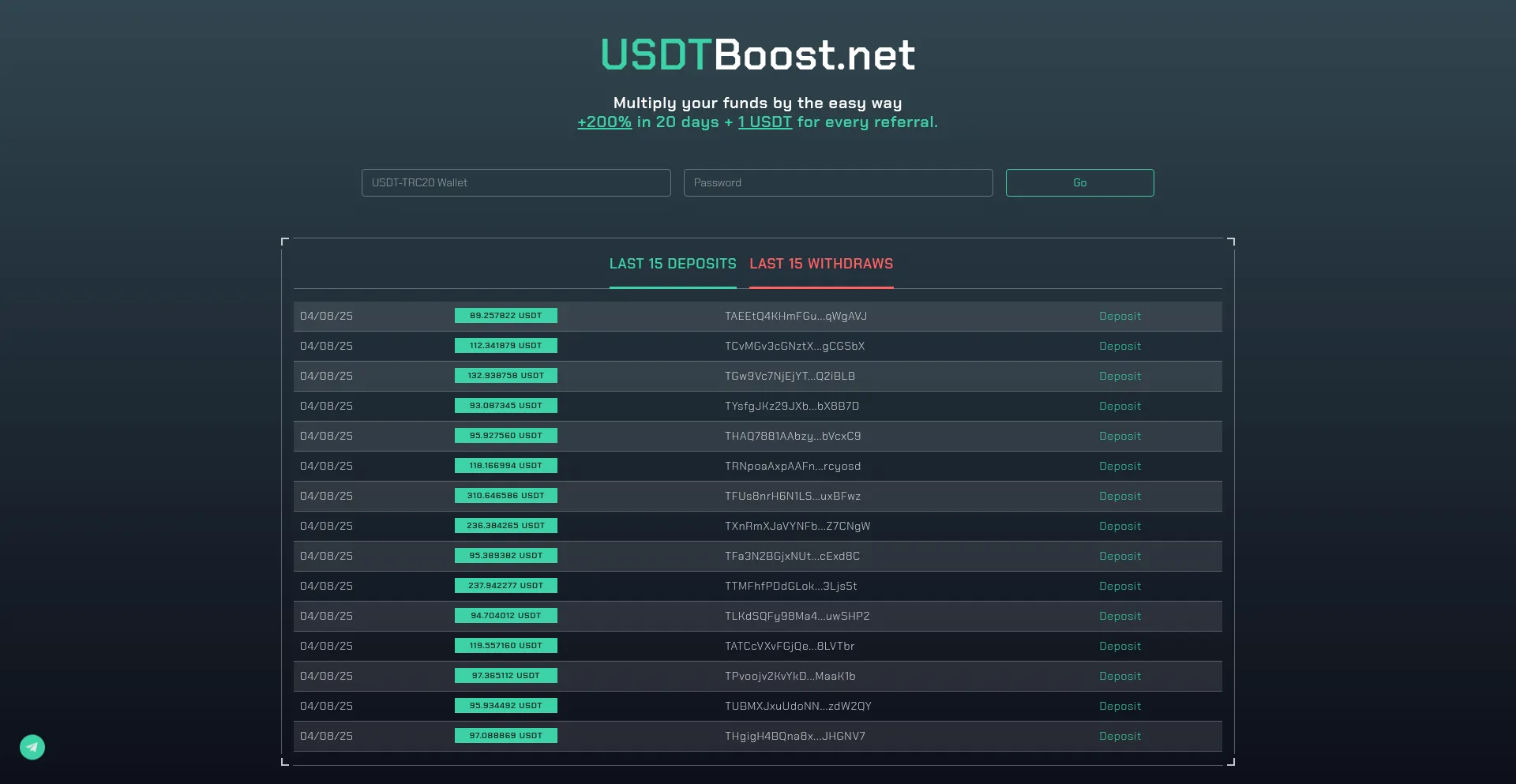The height and width of the screenshot is (784, 1516).
Task: Select the 119.557160 USDT amount badge
Action: 506,646
